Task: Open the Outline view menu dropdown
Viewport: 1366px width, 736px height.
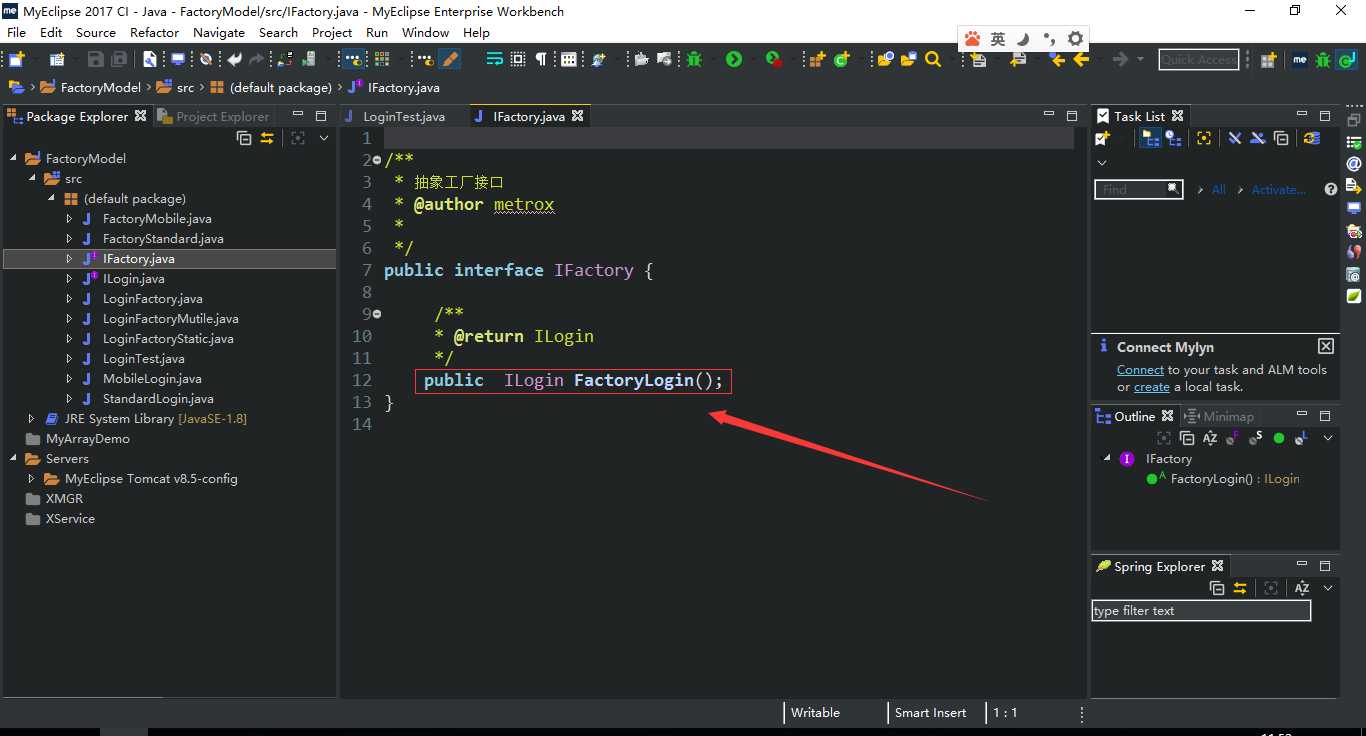Action: (1328, 438)
